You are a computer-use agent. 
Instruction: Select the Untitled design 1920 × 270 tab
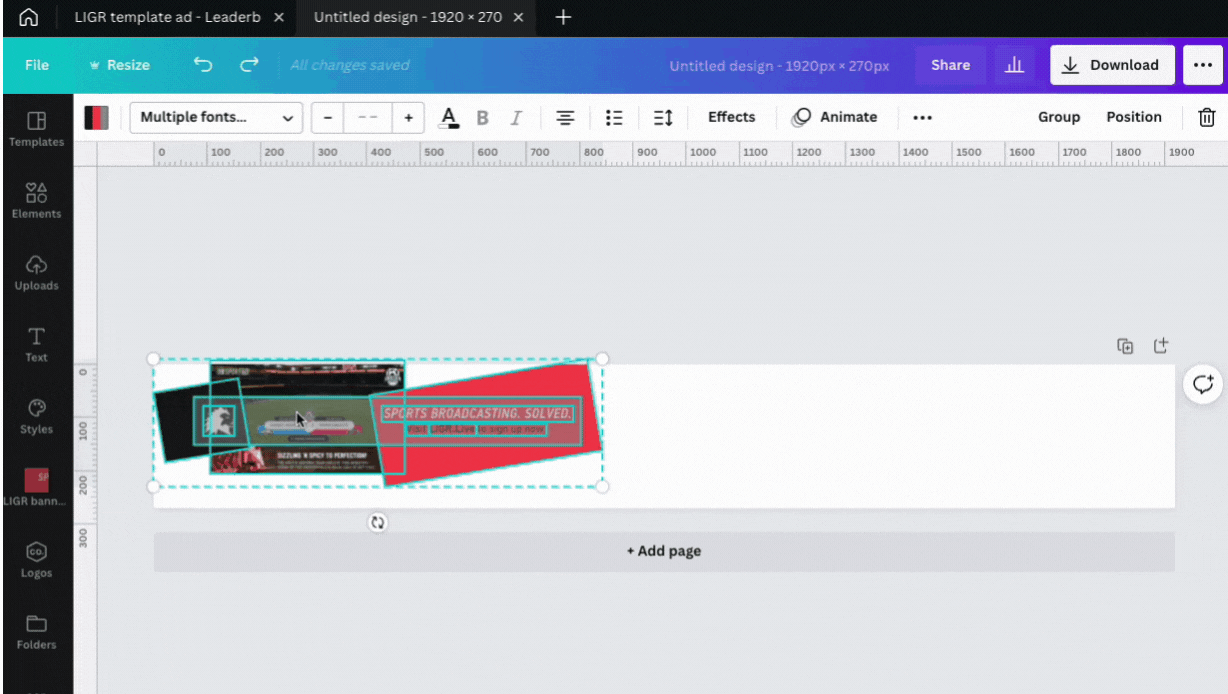tap(408, 17)
